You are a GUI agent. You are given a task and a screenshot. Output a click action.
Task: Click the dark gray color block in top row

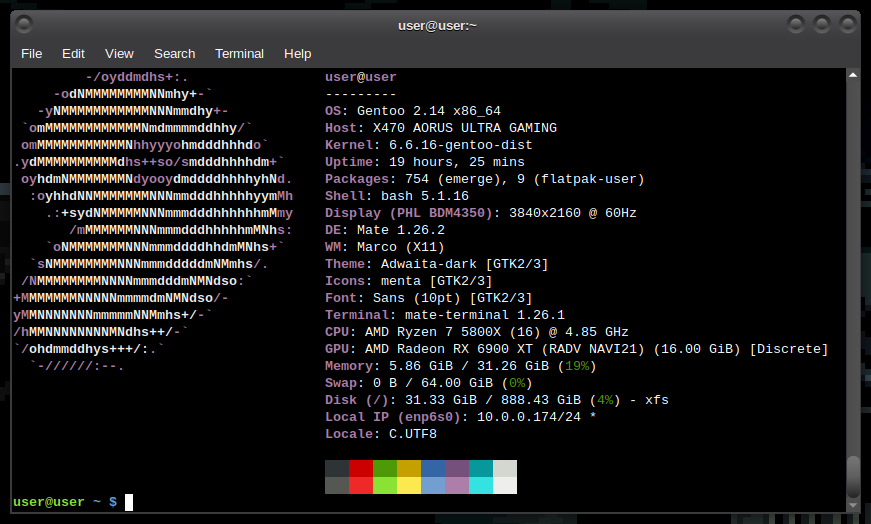coord(337,468)
